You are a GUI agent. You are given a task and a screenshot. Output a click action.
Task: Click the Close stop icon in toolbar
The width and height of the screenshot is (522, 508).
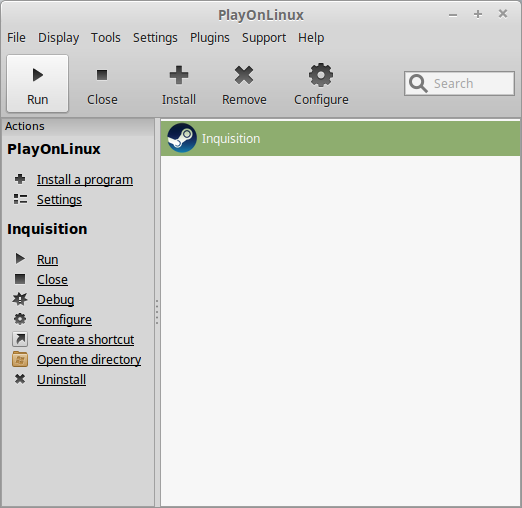[102, 75]
